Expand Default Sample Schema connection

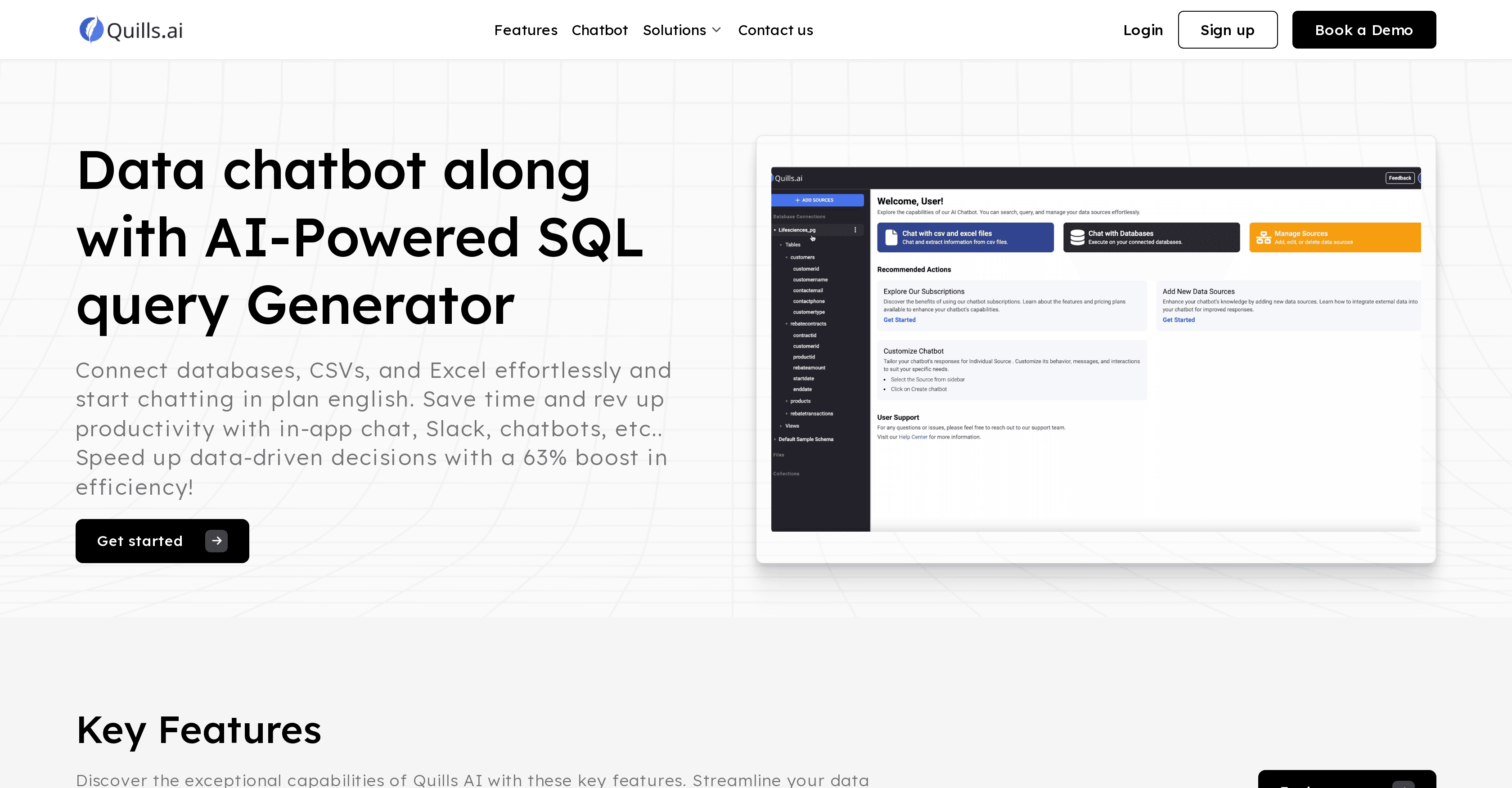(x=775, y=439)
